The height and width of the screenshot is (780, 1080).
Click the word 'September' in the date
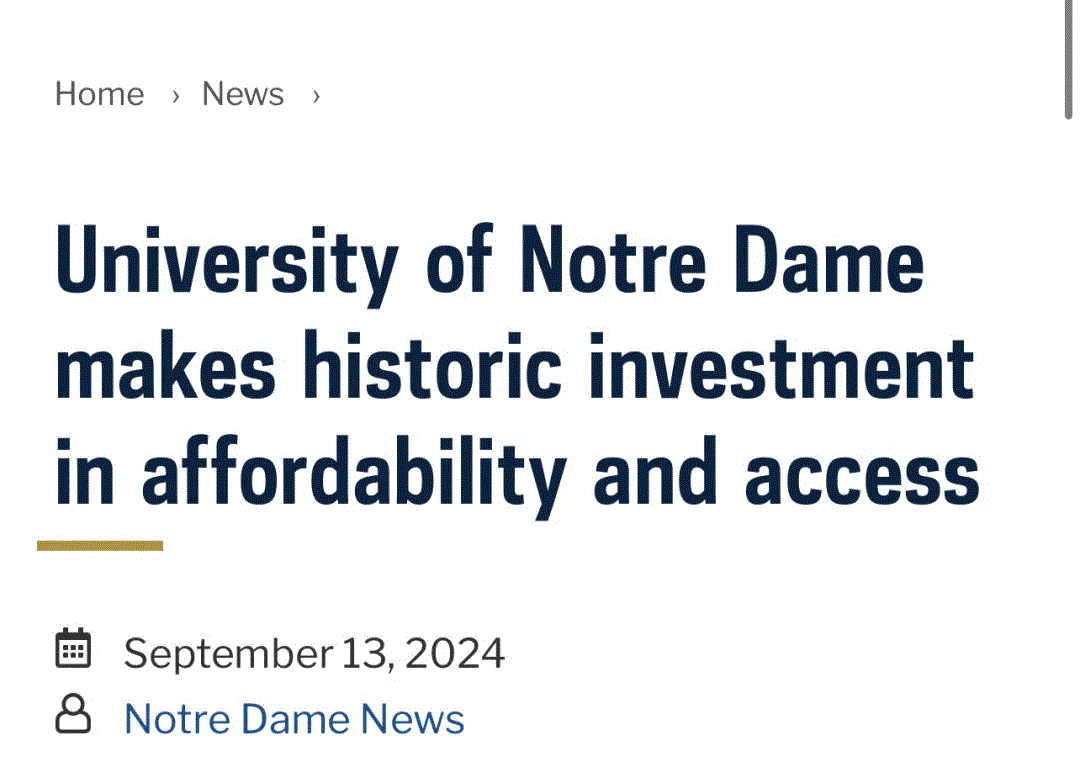229,655
